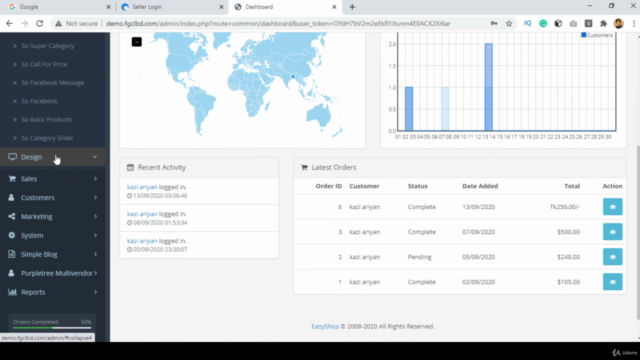
Task: Open the browser extensions puzzle icon
Action: [603, 24]
